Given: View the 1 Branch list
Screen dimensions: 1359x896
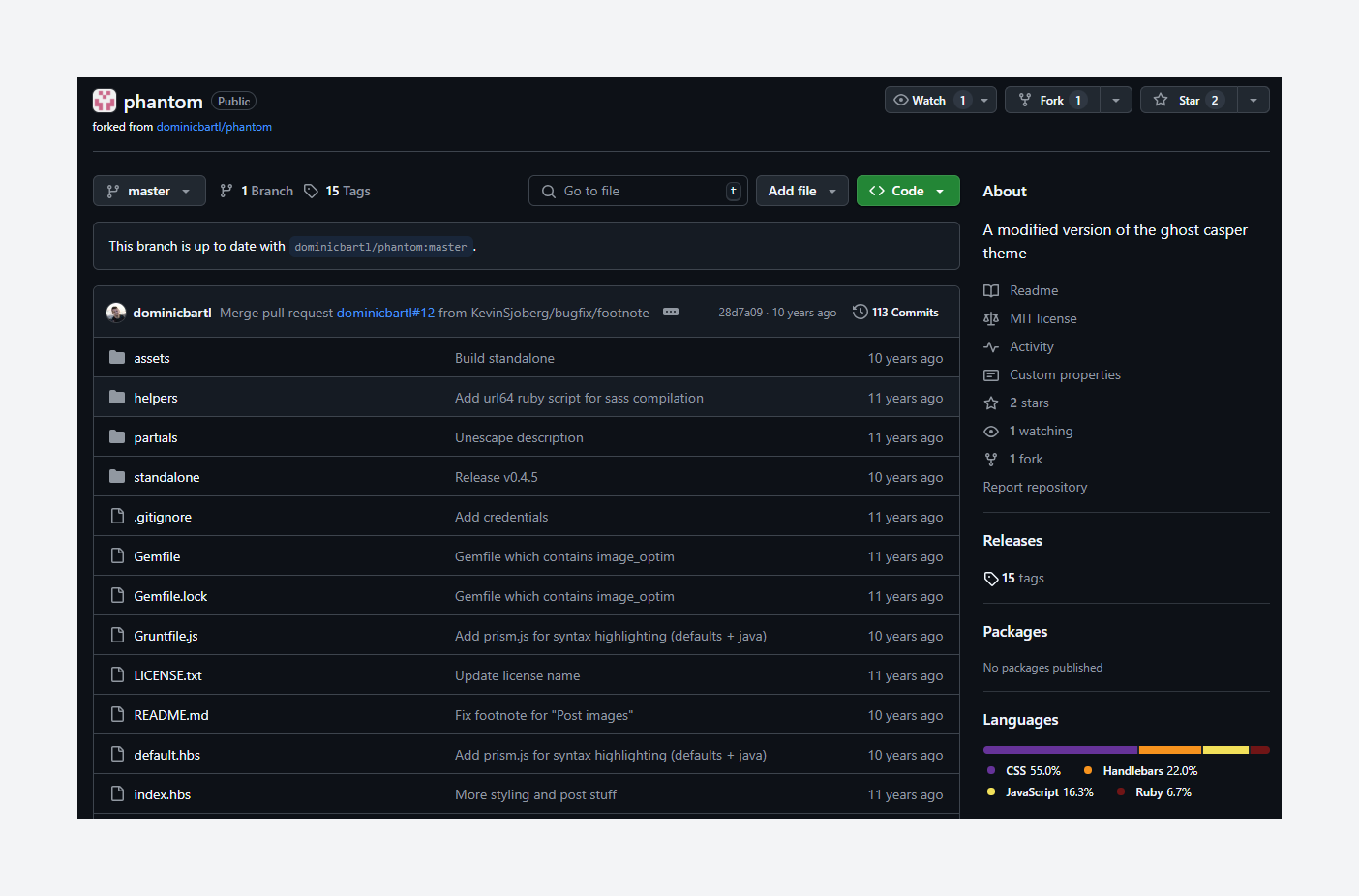Looking at the screenshot, I should click(257, 191).
